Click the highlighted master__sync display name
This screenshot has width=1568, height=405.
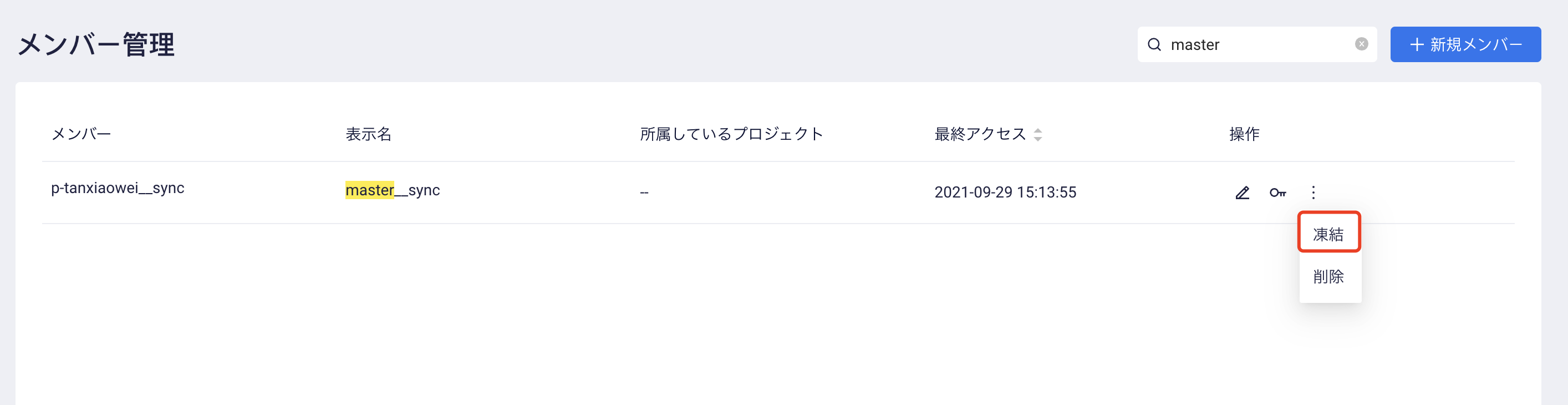coord(393,191)
